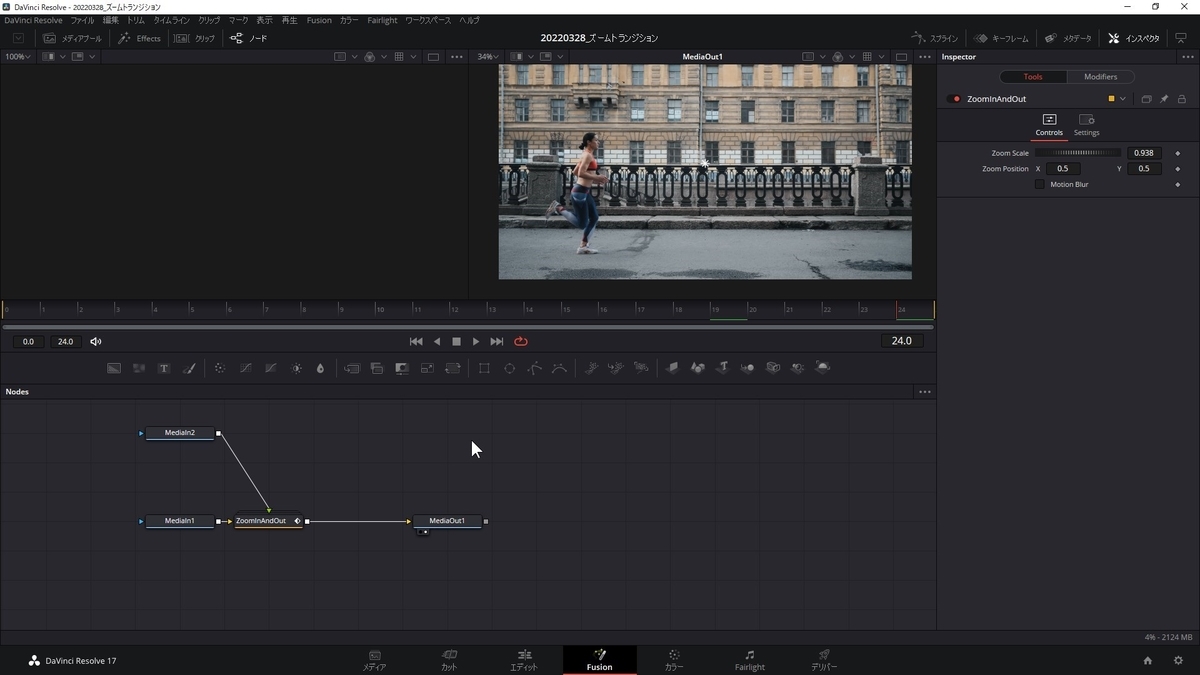This screenshot has width=1200, height=675.
Task: Add a Background node from toolbar
Action: tap(114, 368)
